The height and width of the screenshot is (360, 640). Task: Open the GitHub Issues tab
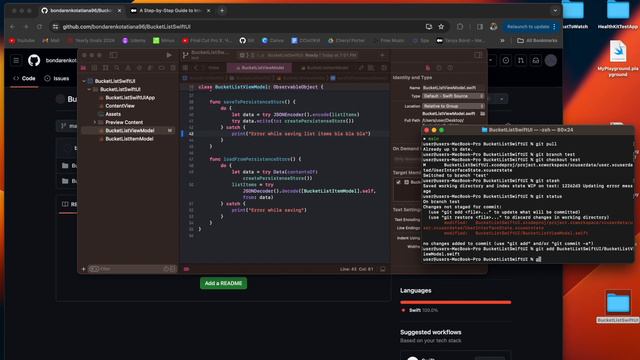pyautogui.click(x=57, y=78)
